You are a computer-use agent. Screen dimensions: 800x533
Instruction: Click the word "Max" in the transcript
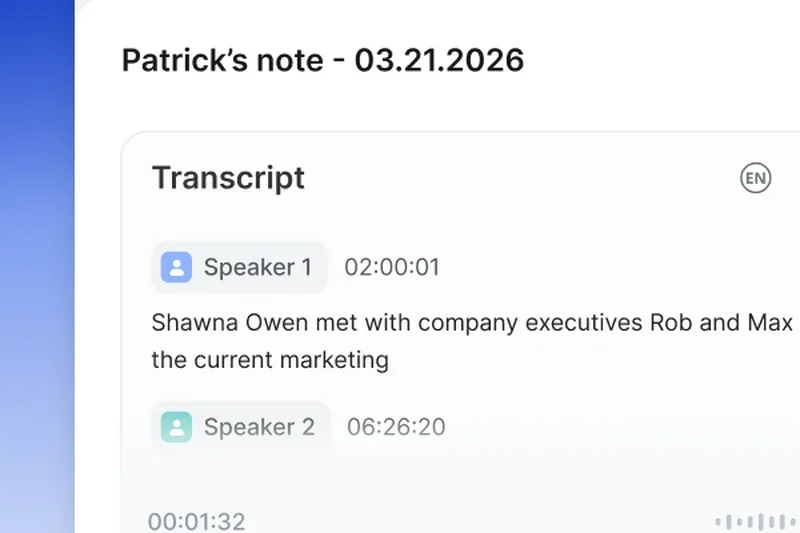point(770,323)
